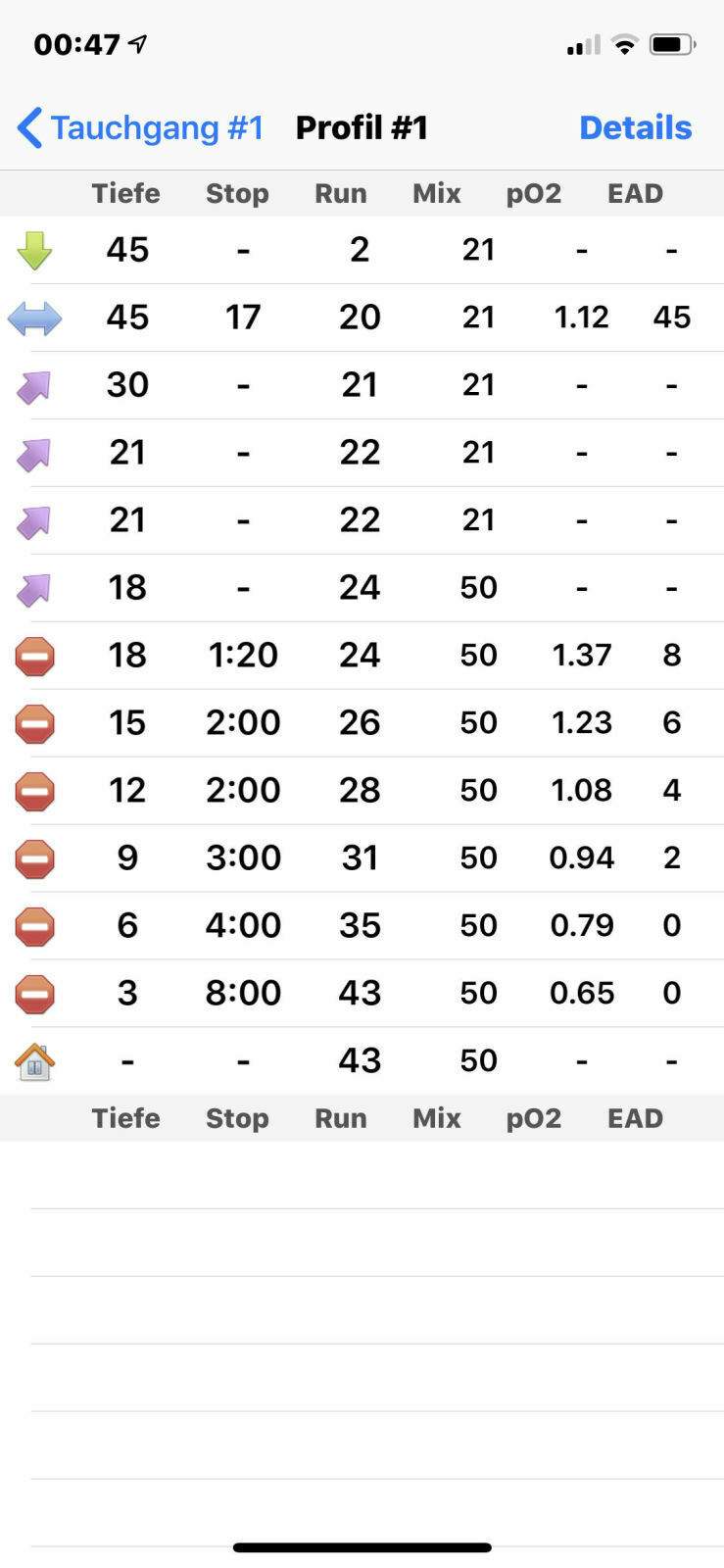Image resolution: width=724 pixels, height=1568 pixels.
Task: Tap the home indicator bar
Action: 362,1547
